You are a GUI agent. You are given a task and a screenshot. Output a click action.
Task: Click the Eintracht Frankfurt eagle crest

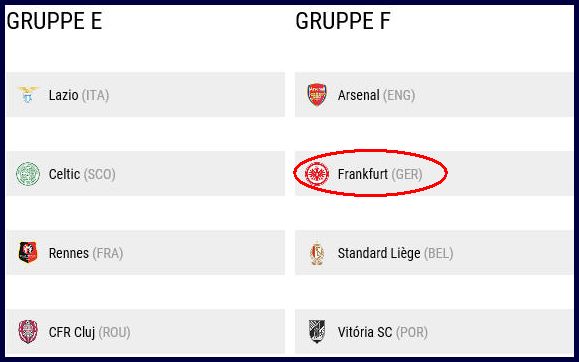[x=317, y=174]
